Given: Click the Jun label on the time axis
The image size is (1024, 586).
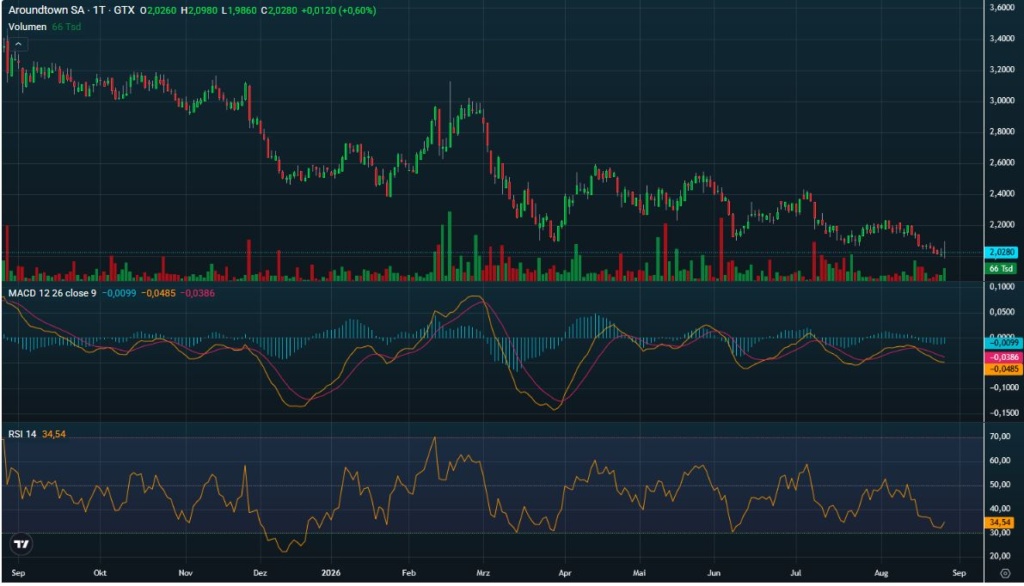Looking at the screenshot, I should click(714, 573).
